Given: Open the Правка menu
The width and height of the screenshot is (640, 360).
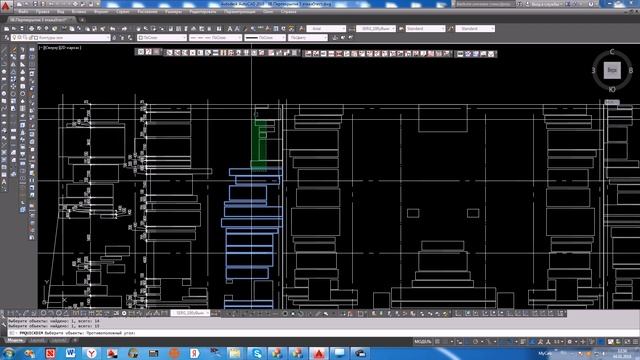Looking at the screenshot, I should 42,12.
